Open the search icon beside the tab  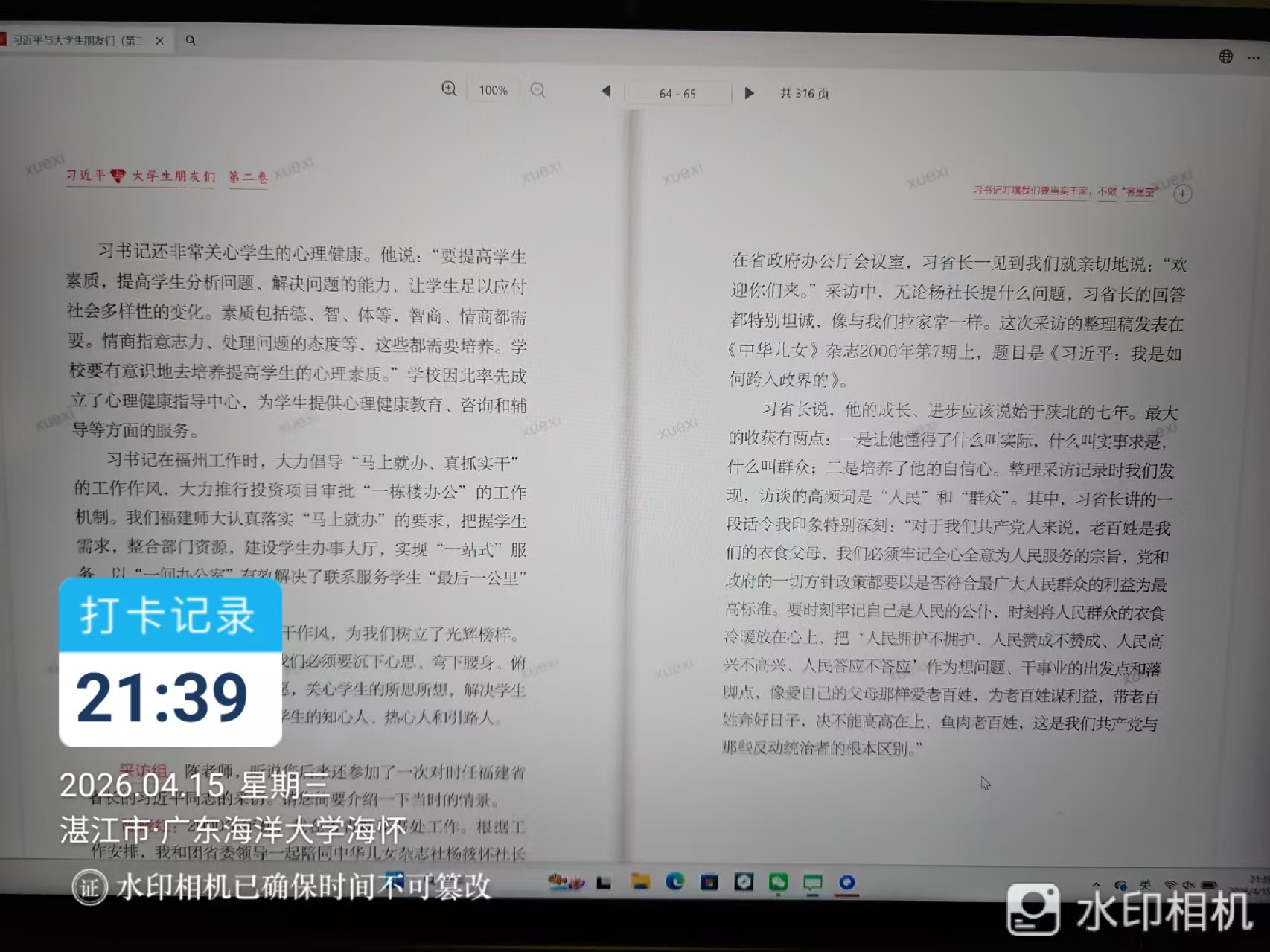pos(191,40)
